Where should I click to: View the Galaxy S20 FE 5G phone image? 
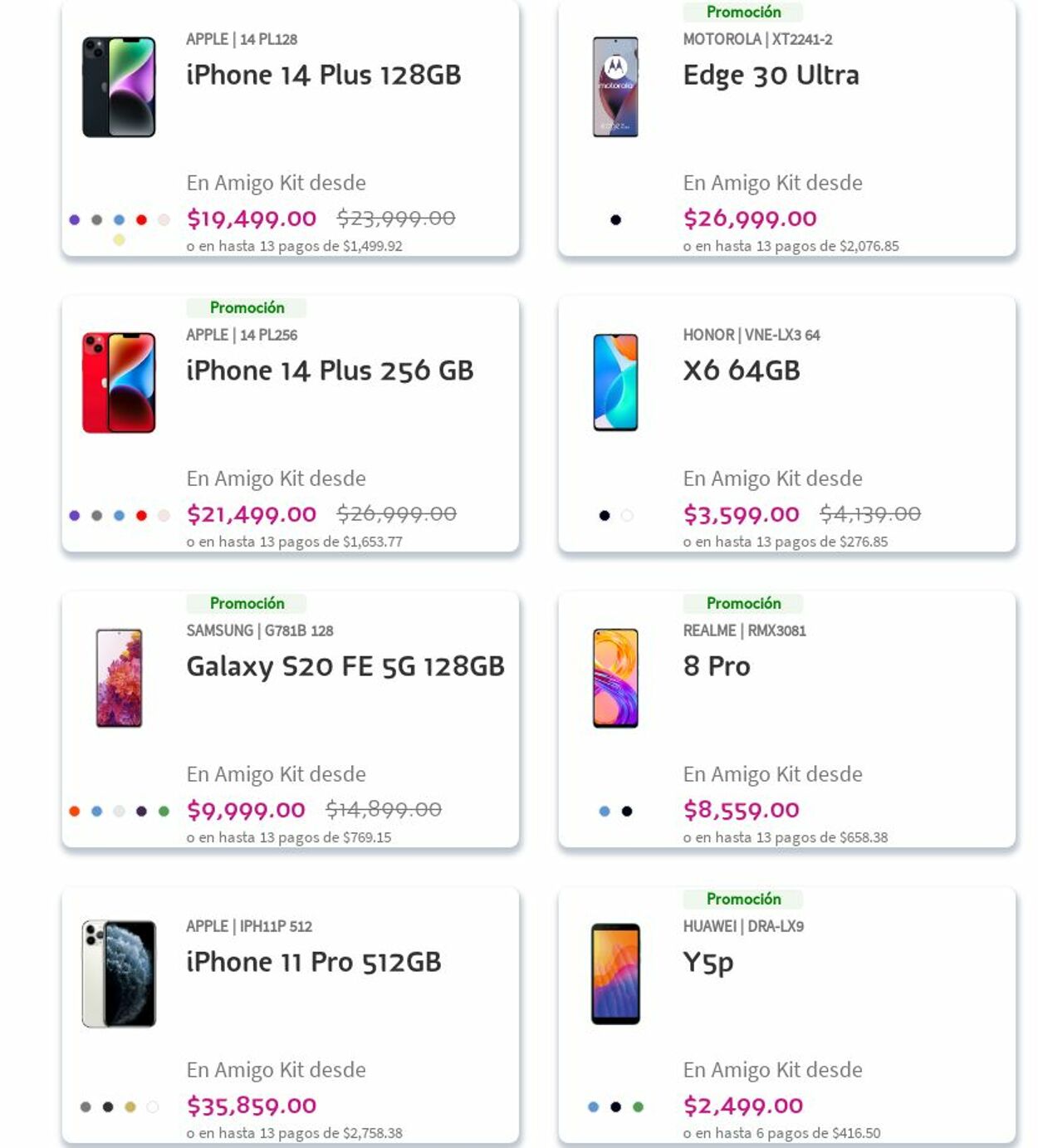(x=119, y=679)
